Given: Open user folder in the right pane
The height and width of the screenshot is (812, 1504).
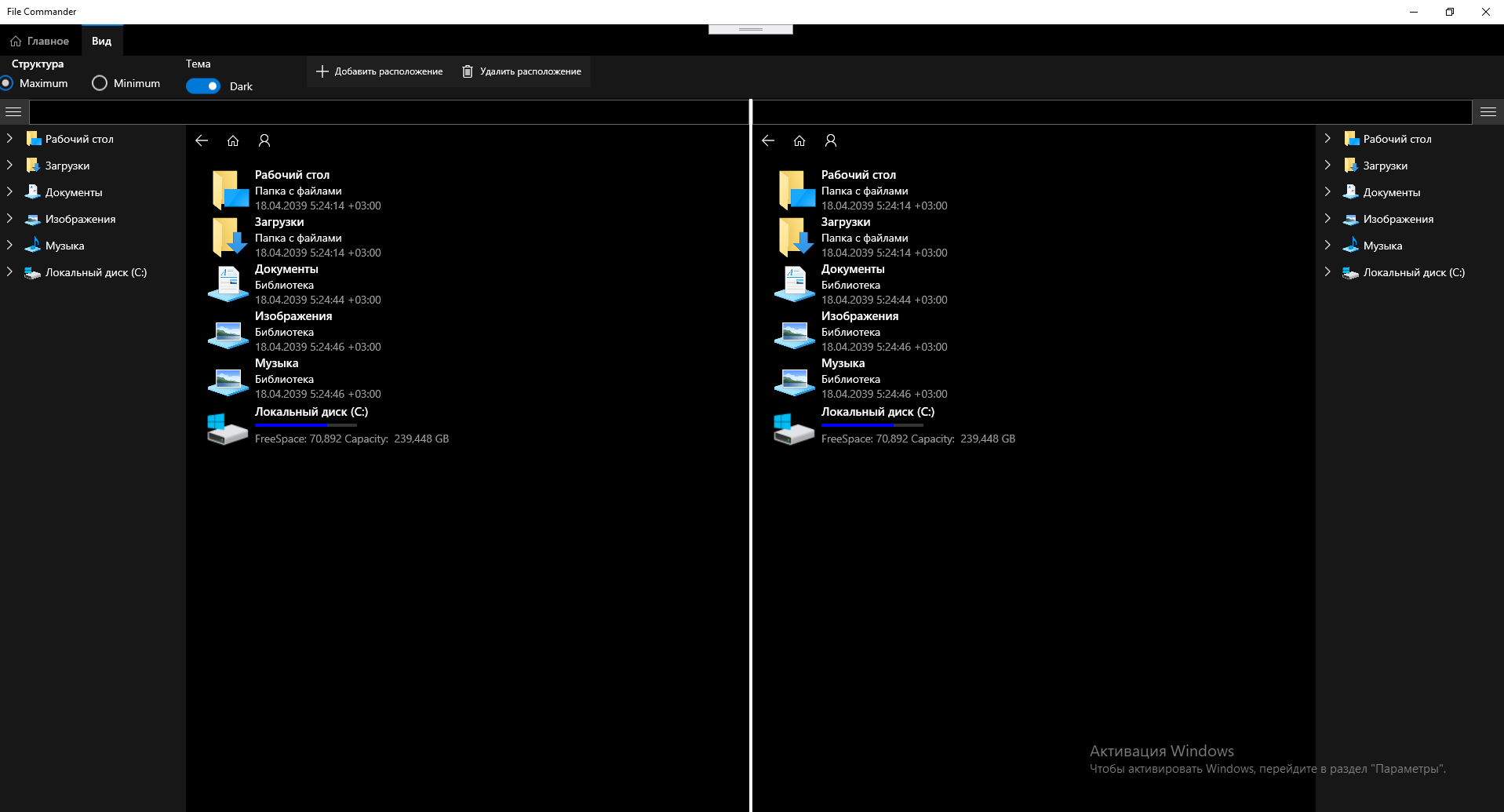Looking at the screenshot, I should [x=831, y=140].
